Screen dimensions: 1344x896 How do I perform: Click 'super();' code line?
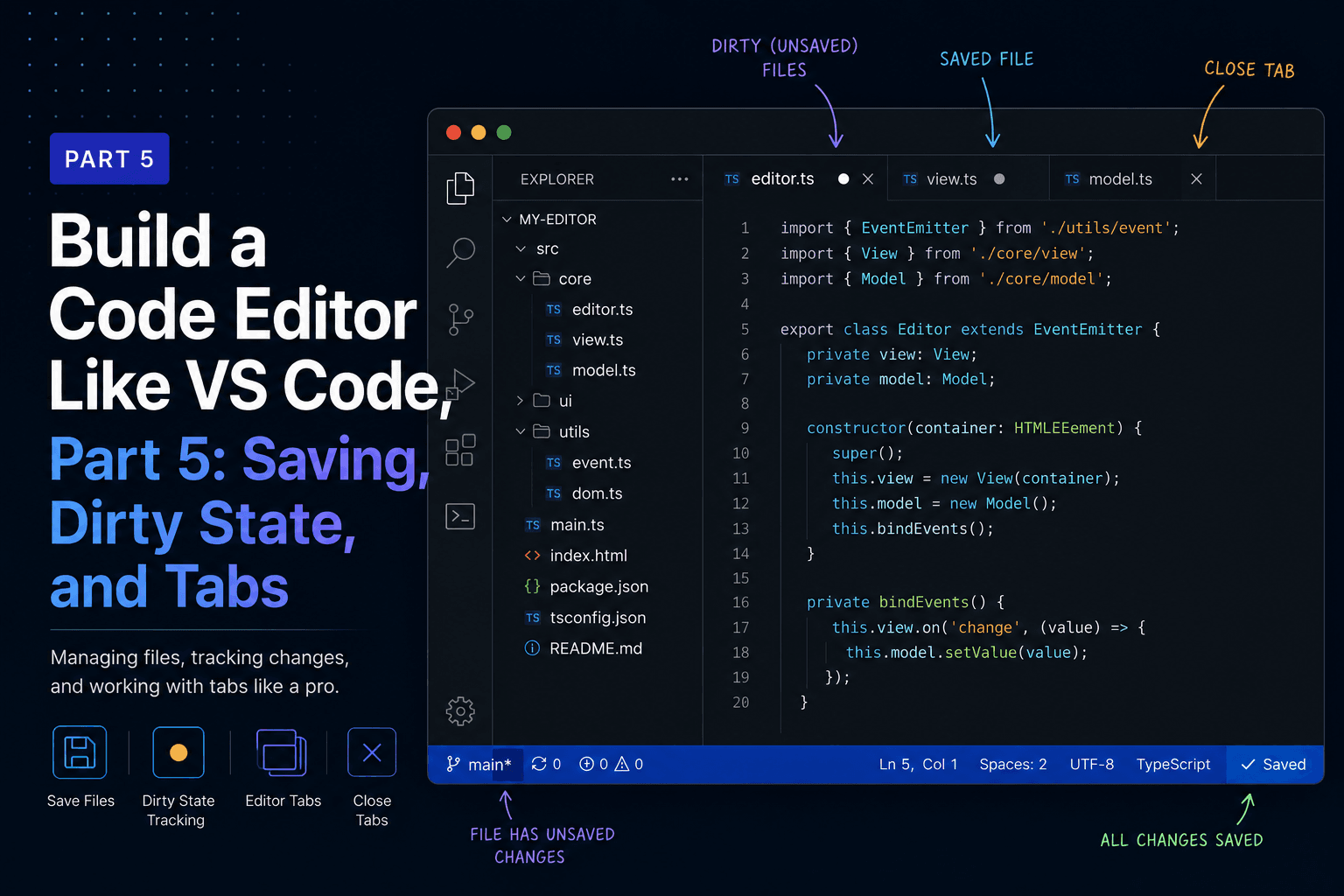click(x=867, y=453)
